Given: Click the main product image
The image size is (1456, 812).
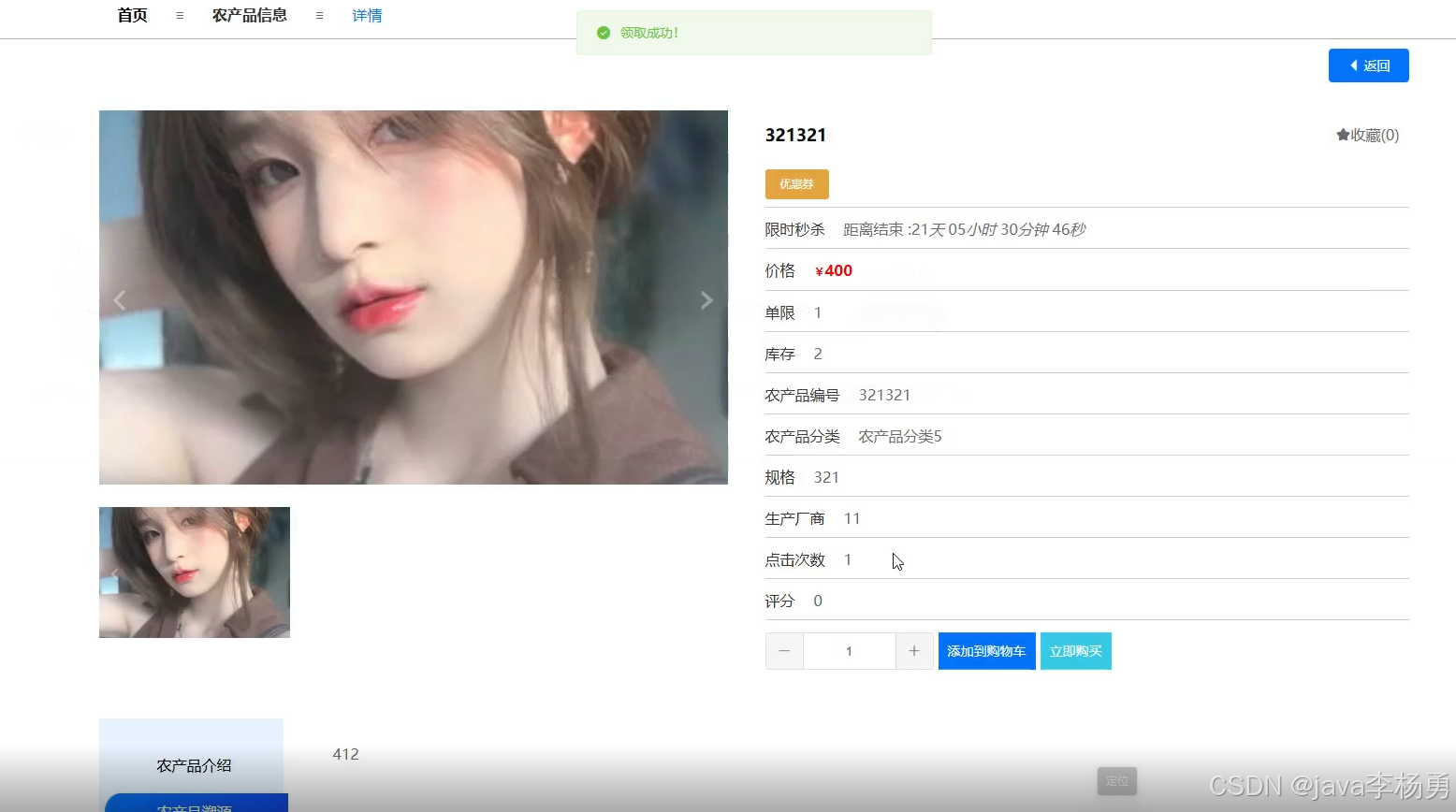Looking at the screenshot, I should 414,297.
